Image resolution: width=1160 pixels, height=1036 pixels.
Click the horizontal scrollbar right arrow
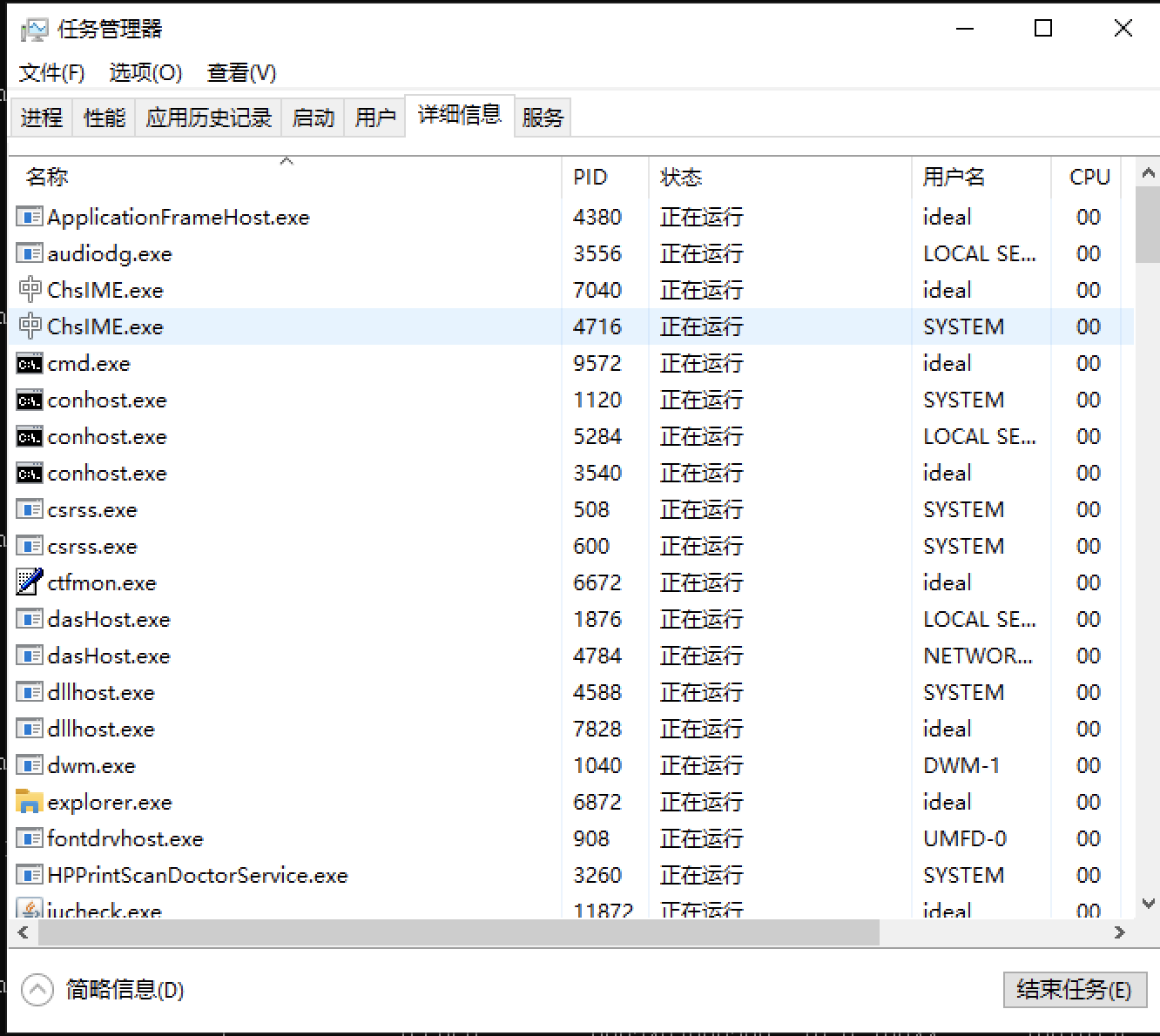1119,932
